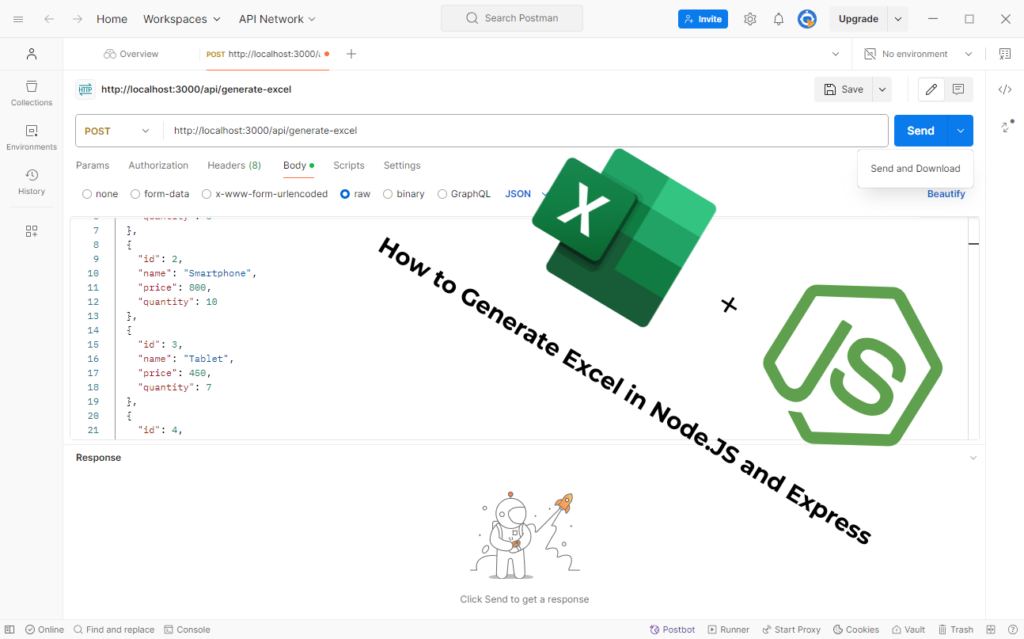Screen dimensions: 1024x639
Task: Click the Save button
Action: (843, 90)
